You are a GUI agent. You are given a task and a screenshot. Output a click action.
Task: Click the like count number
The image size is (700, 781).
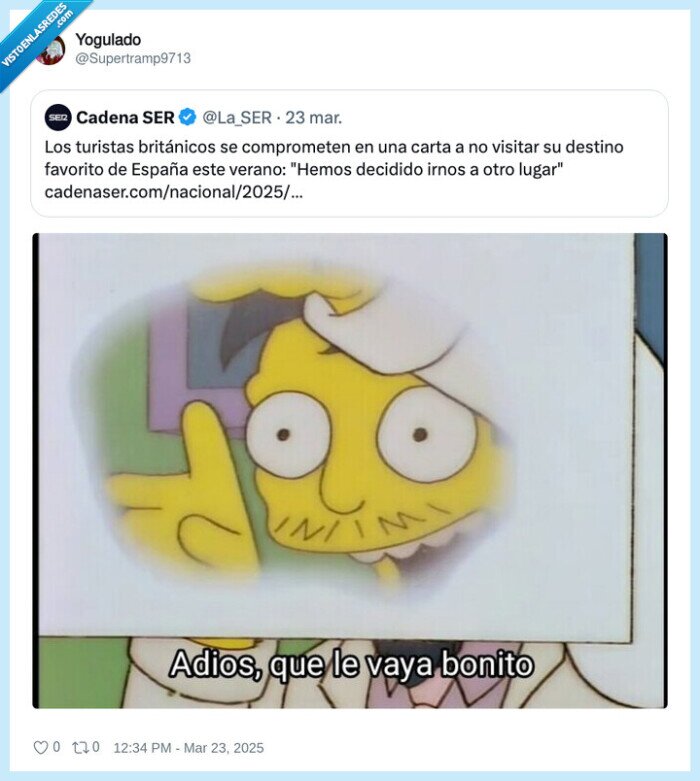(x=56, y=747)
